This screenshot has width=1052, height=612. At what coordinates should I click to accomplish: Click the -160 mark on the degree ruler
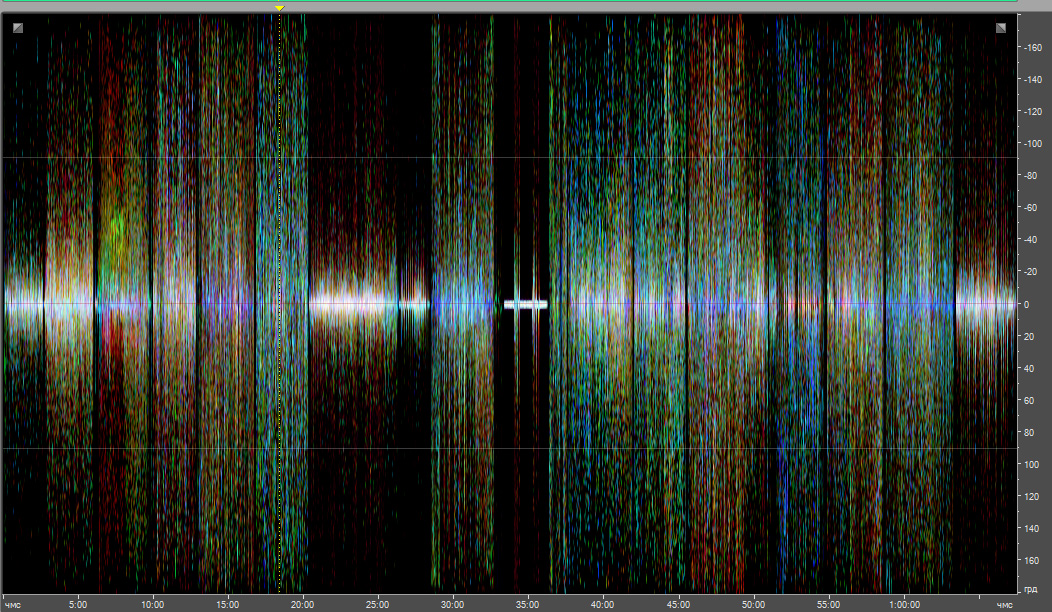(1031, 48)
